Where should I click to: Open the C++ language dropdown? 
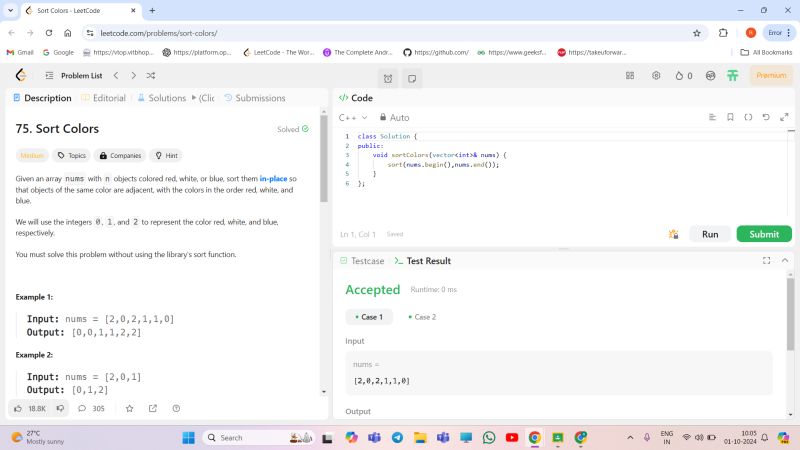pos(353,117)
